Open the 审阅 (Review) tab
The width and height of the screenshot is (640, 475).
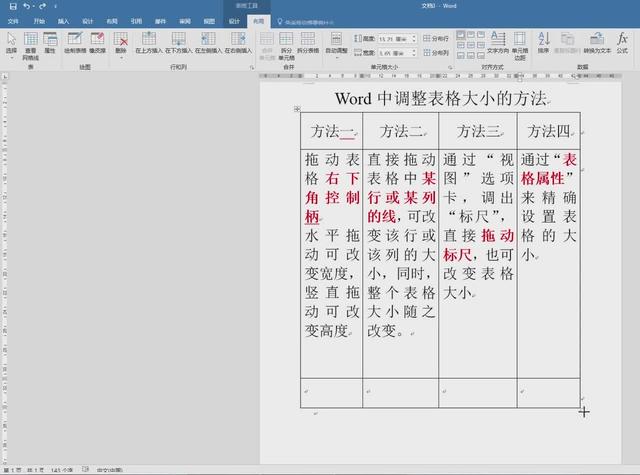(185, 21)
